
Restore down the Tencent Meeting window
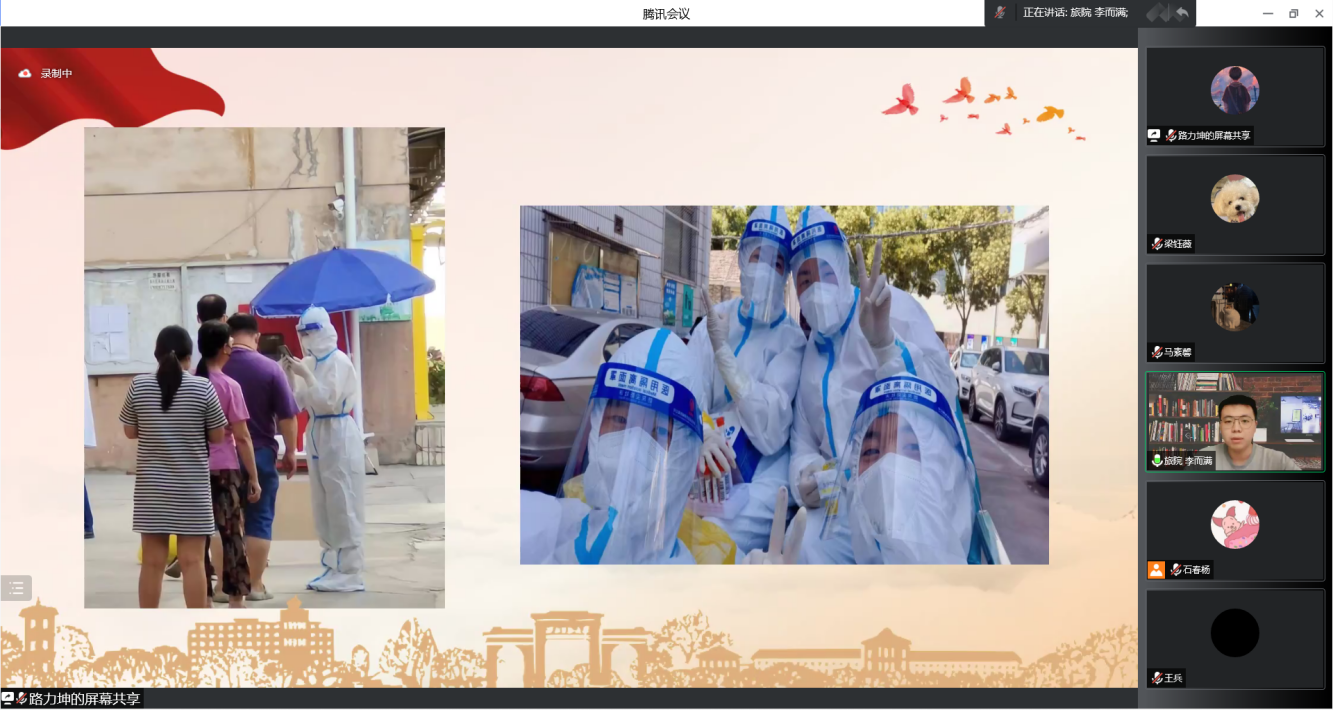(x=1293, y=13)
